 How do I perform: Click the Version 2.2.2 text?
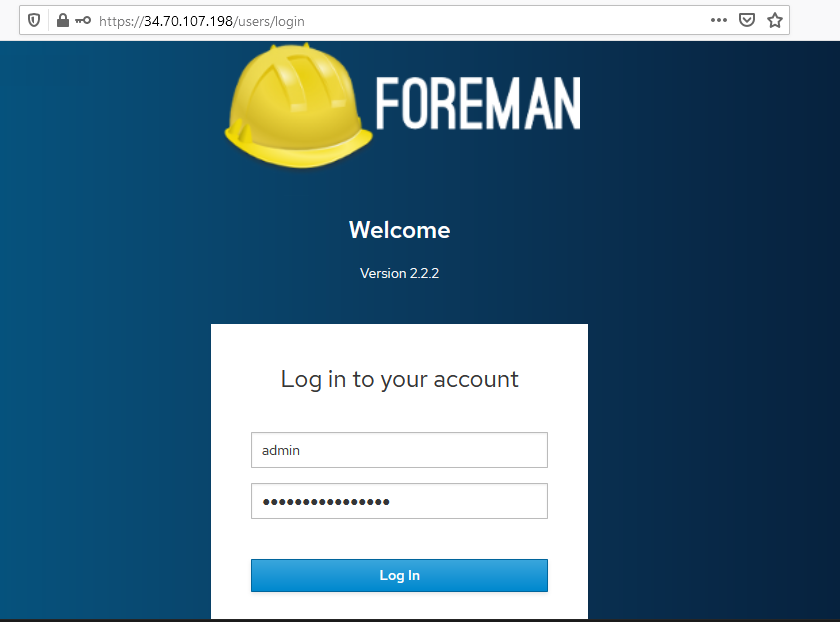point(400,273)
